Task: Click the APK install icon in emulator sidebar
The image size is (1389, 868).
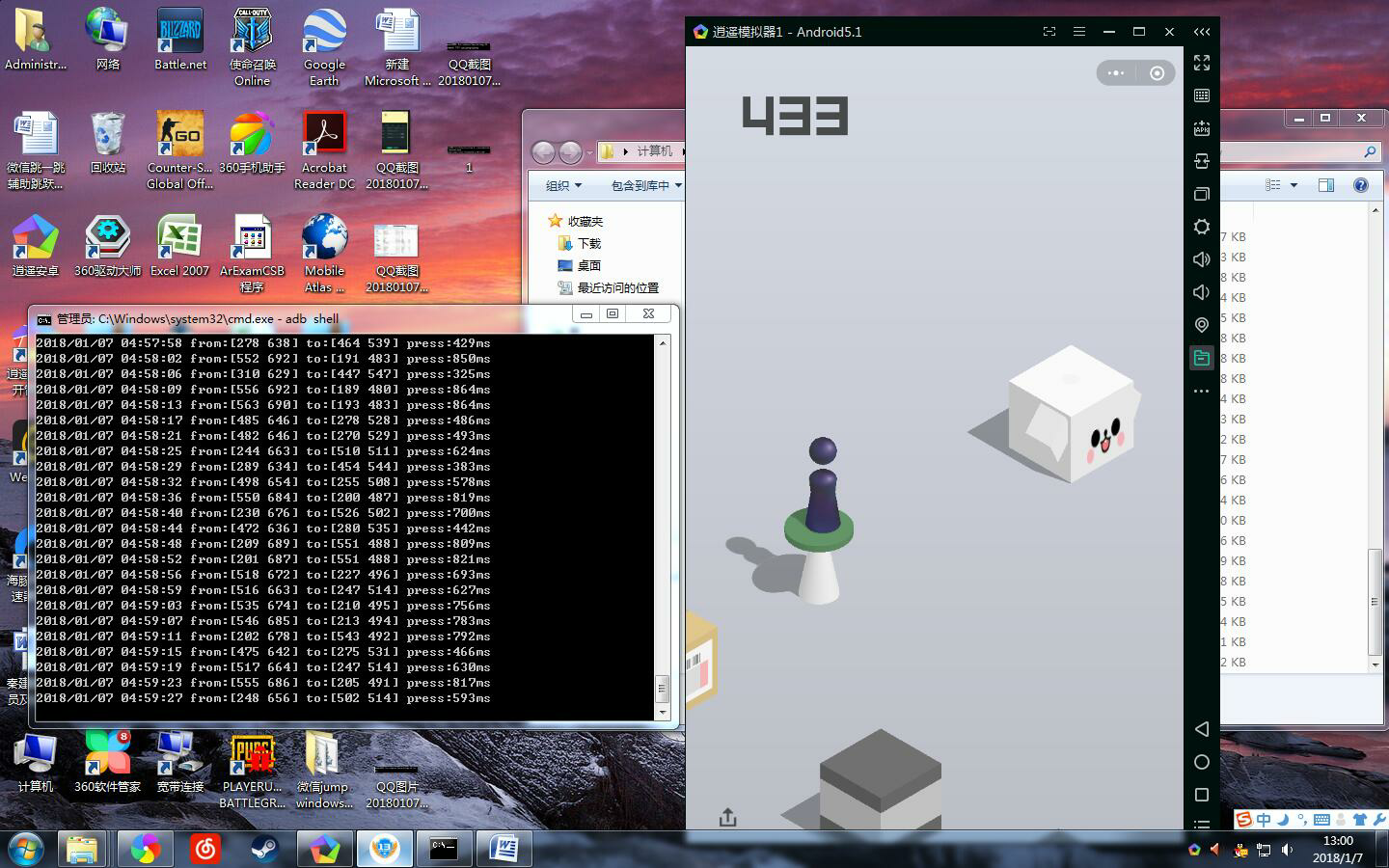Action: [1202, 128]
